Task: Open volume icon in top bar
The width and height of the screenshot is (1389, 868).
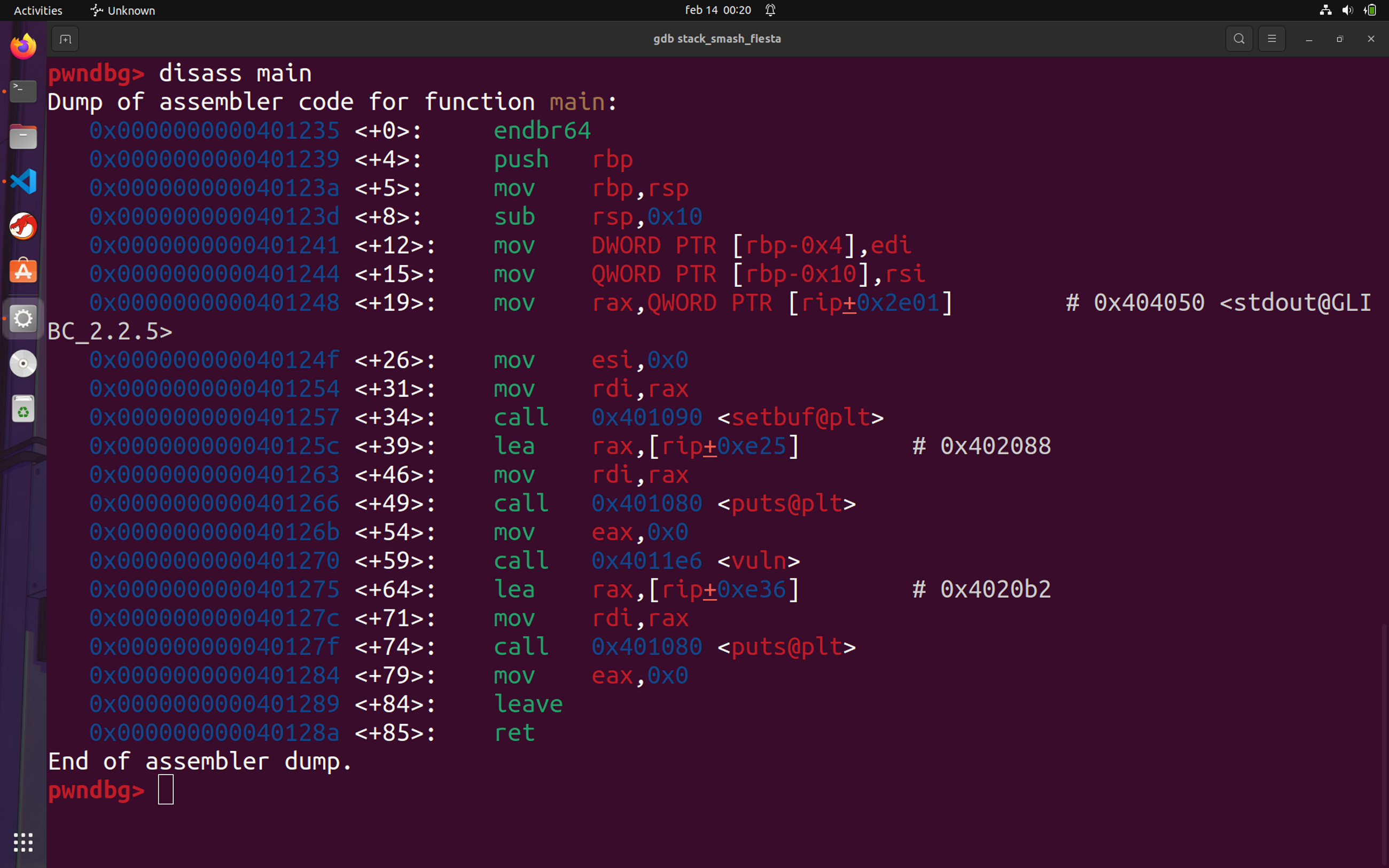Action: pyautogui.click(x=1348, y=10)
